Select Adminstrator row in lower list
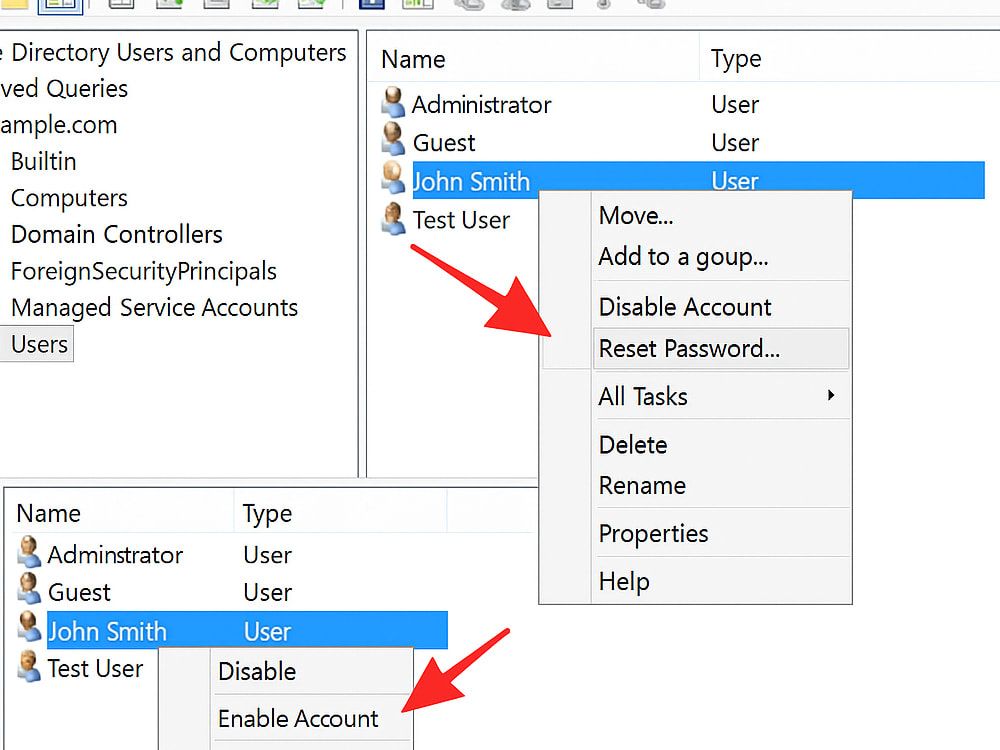The height and width of the screenshot is (750, 1000). [x=232, y=555]
